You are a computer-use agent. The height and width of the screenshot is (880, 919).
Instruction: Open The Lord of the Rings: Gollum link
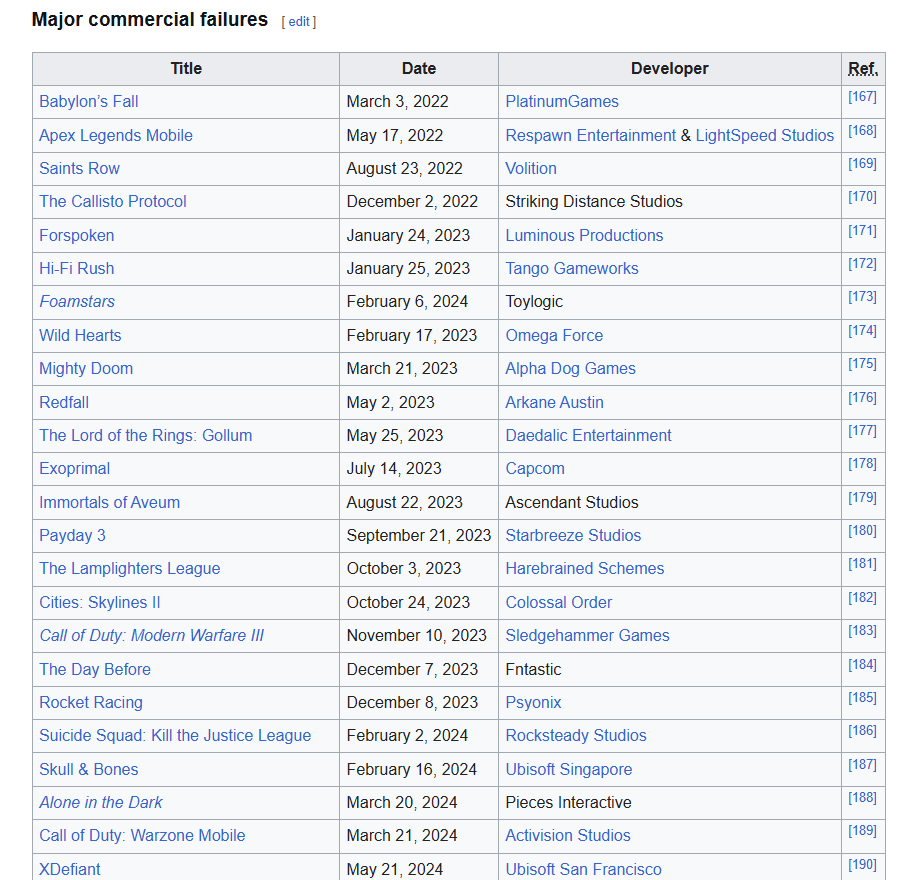[x=145, y=435]
